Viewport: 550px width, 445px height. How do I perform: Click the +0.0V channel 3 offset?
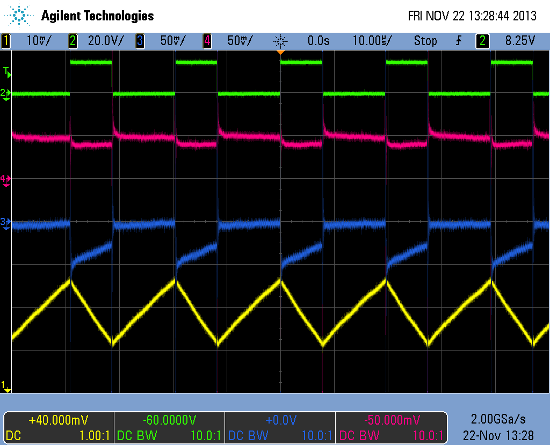(x=281, y=420)
